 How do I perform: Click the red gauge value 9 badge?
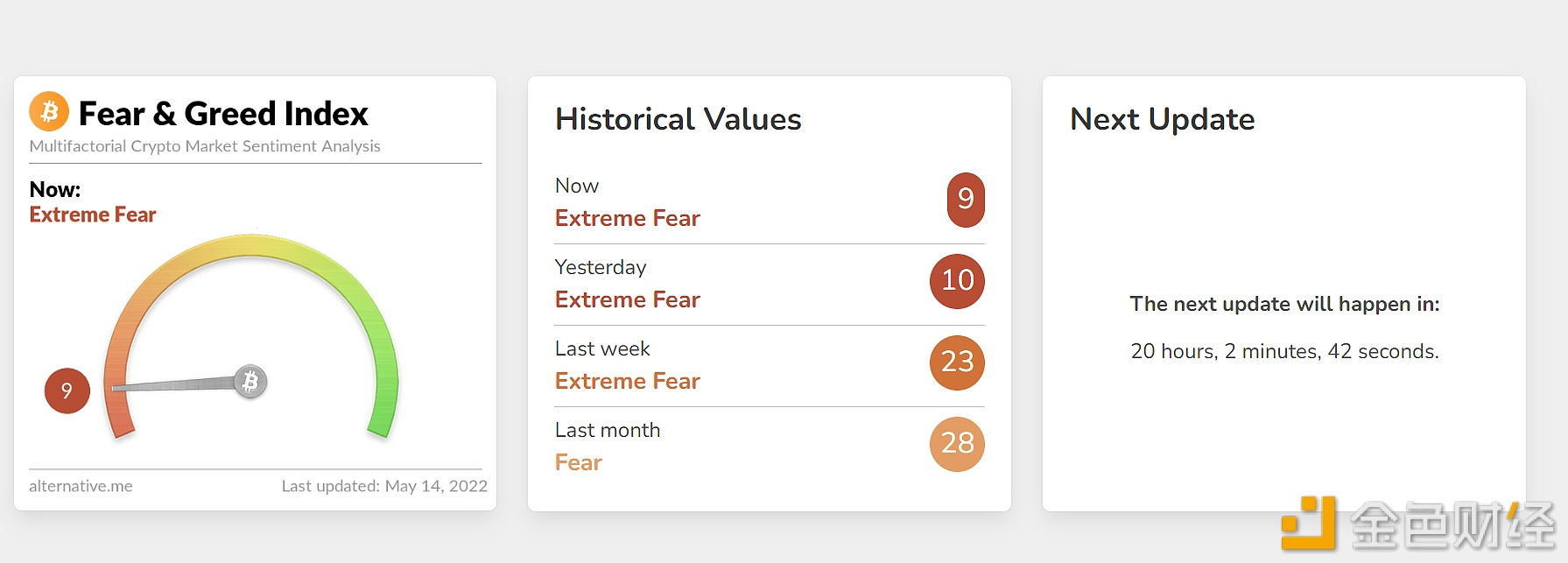coord(67,391)
